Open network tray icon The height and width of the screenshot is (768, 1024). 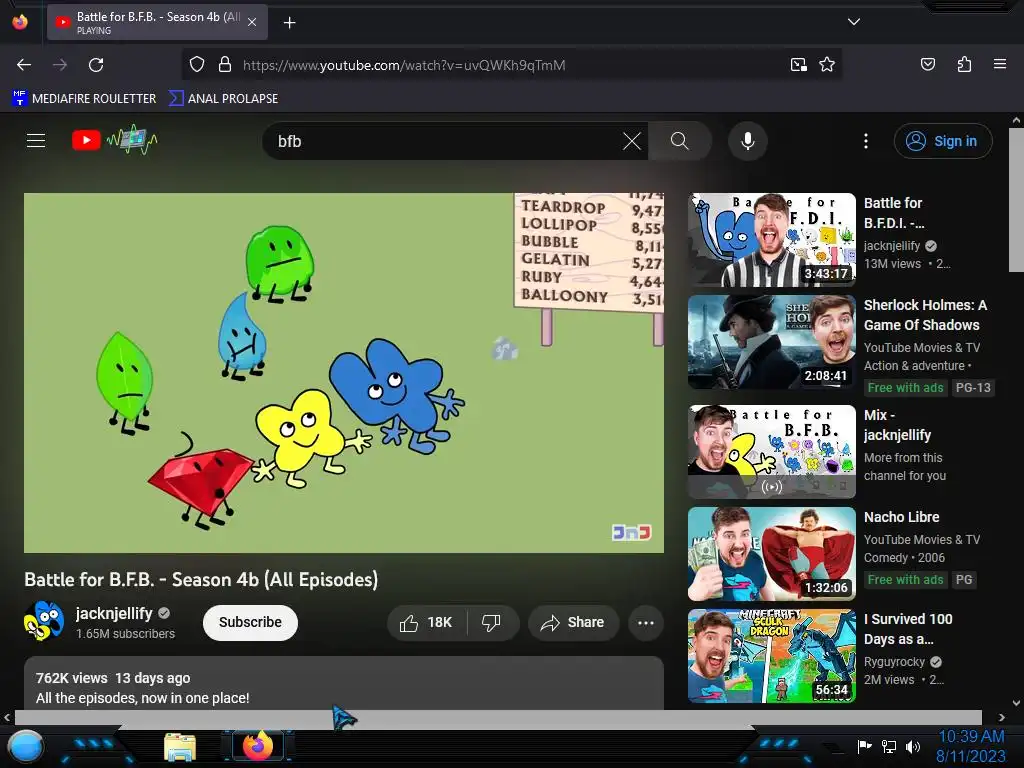point(889,746)
